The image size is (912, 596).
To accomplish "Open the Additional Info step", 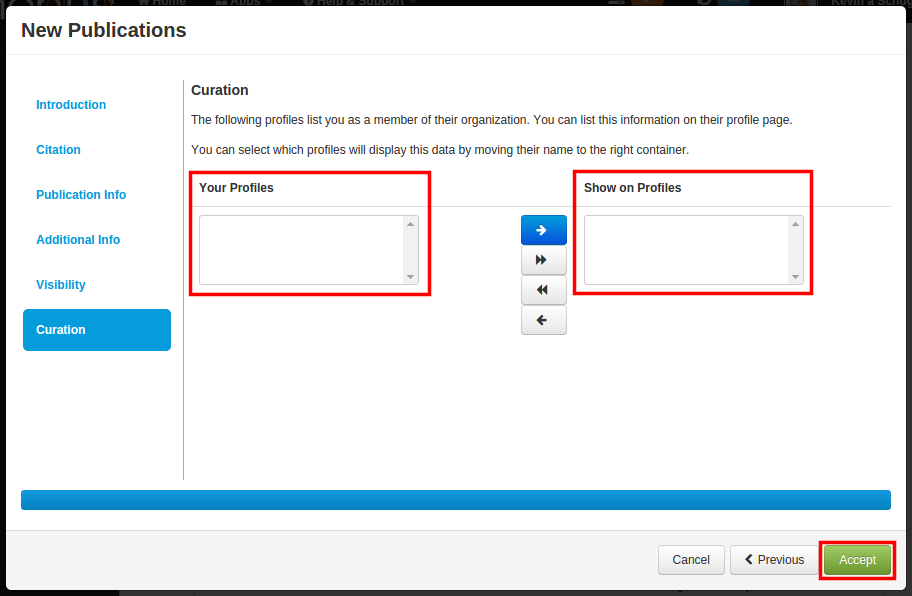I will point(78,240).
